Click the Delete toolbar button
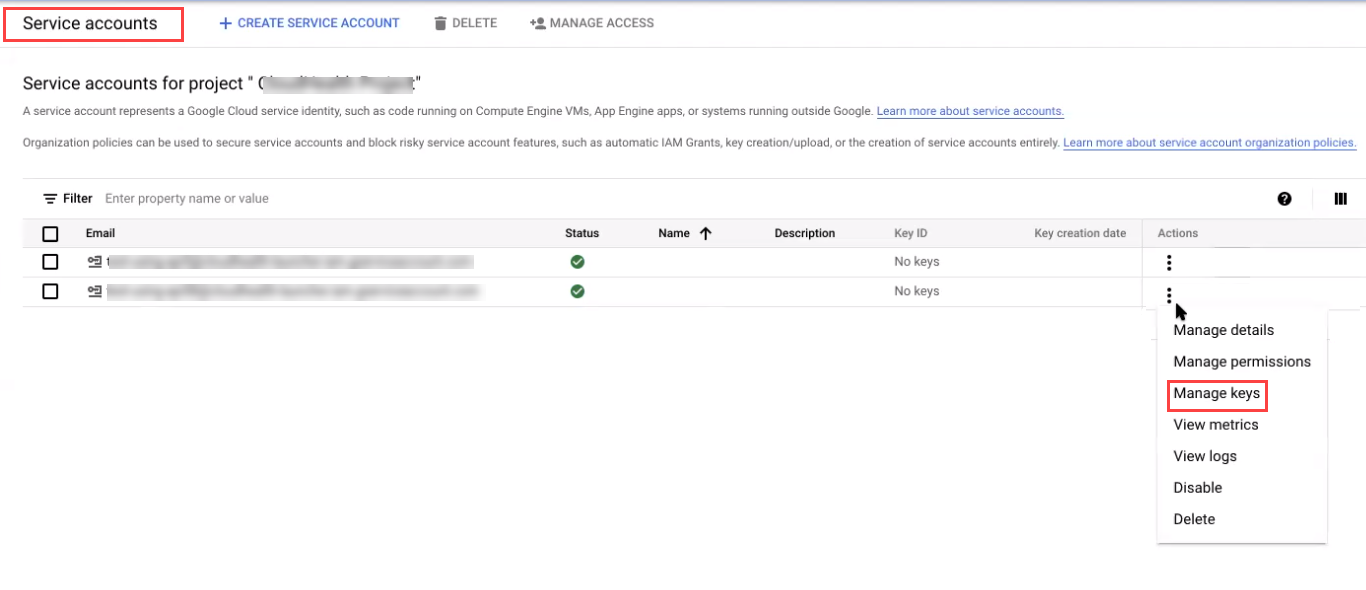 point(465,23)
